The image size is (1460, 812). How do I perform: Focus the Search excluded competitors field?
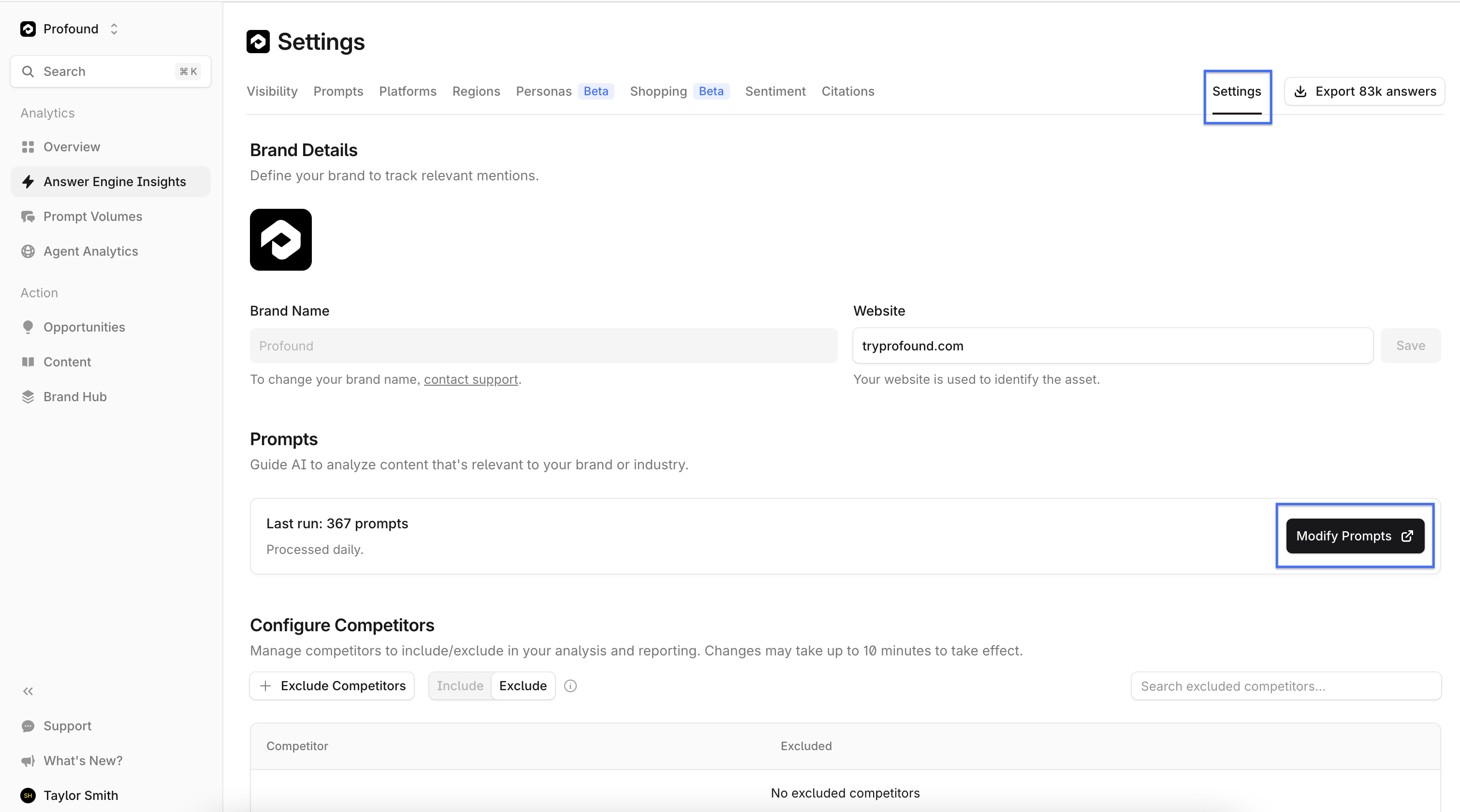point(1285,686)
